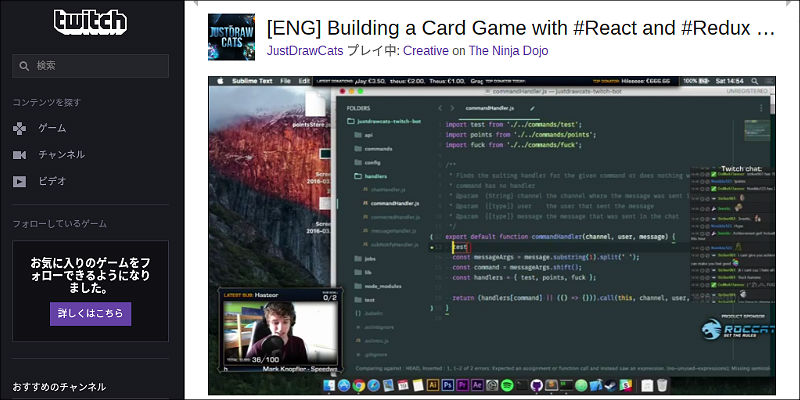Screen dimensions: 800x400
Task: Open ゲーム via the gamepad icon
Action: [x=19, y=129]
